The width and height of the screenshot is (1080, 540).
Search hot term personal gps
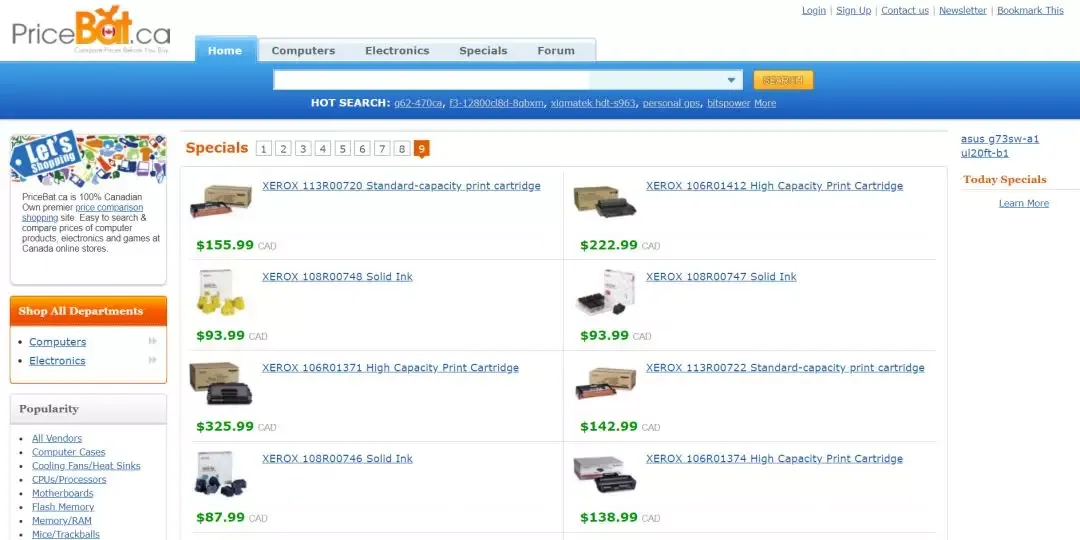(x=671, y=103)
